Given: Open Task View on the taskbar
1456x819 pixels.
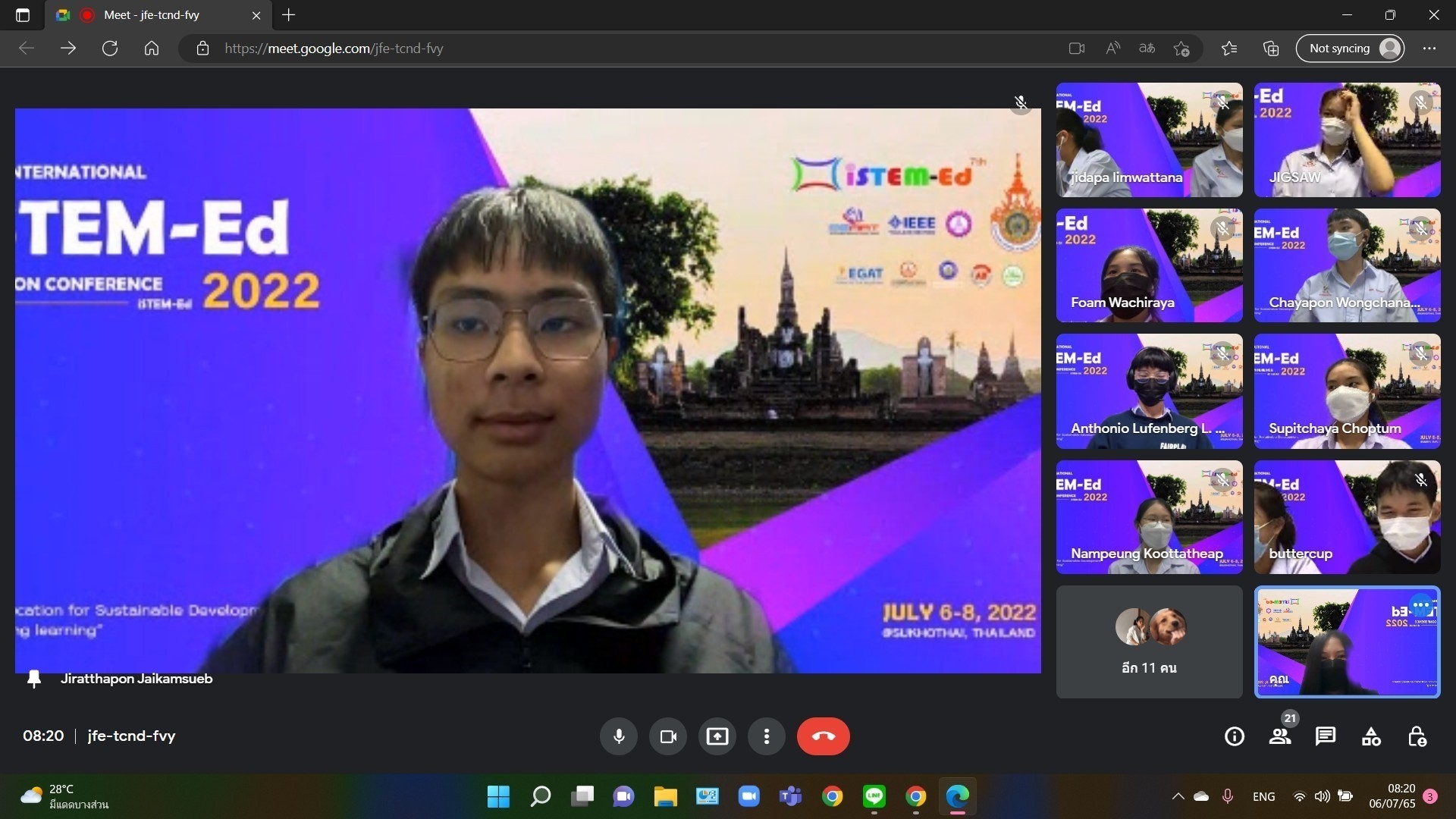Looking at the screenshot, I should (x=582, y=796).
